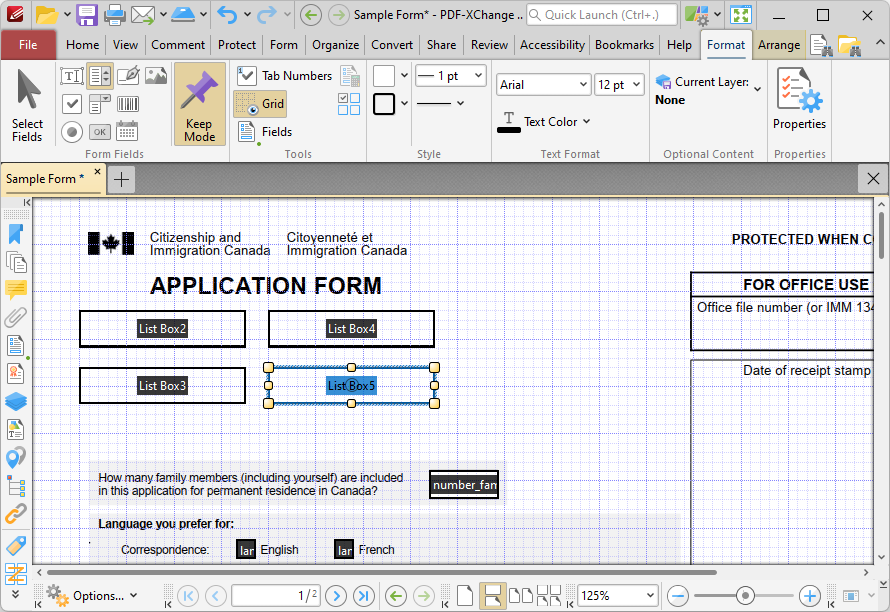This screenshot has width=890, height=612.
Task: Click the Undo arrow icon
Action: tap(227, 15)
